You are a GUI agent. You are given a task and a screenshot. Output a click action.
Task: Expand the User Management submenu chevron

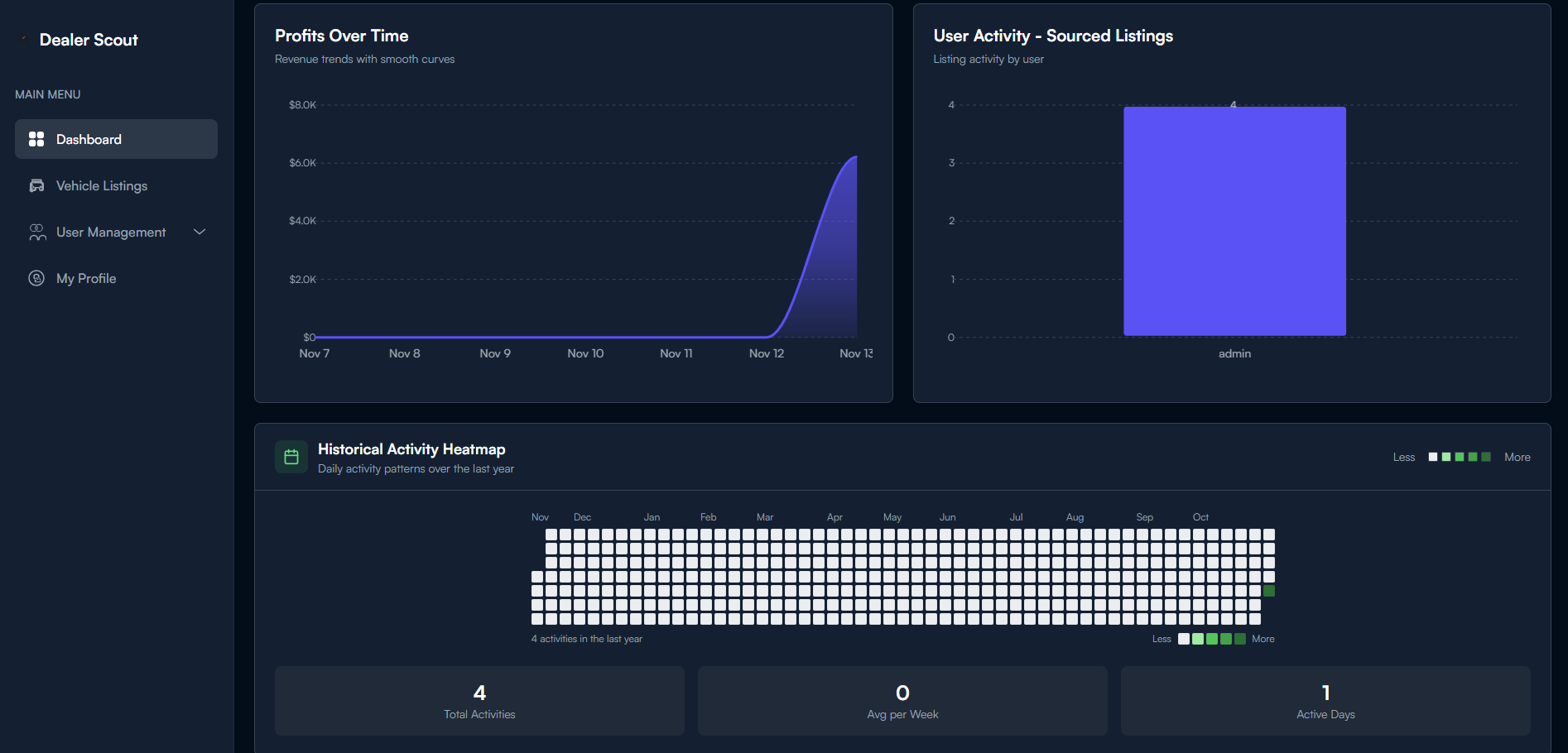click(x=199, y=233)
